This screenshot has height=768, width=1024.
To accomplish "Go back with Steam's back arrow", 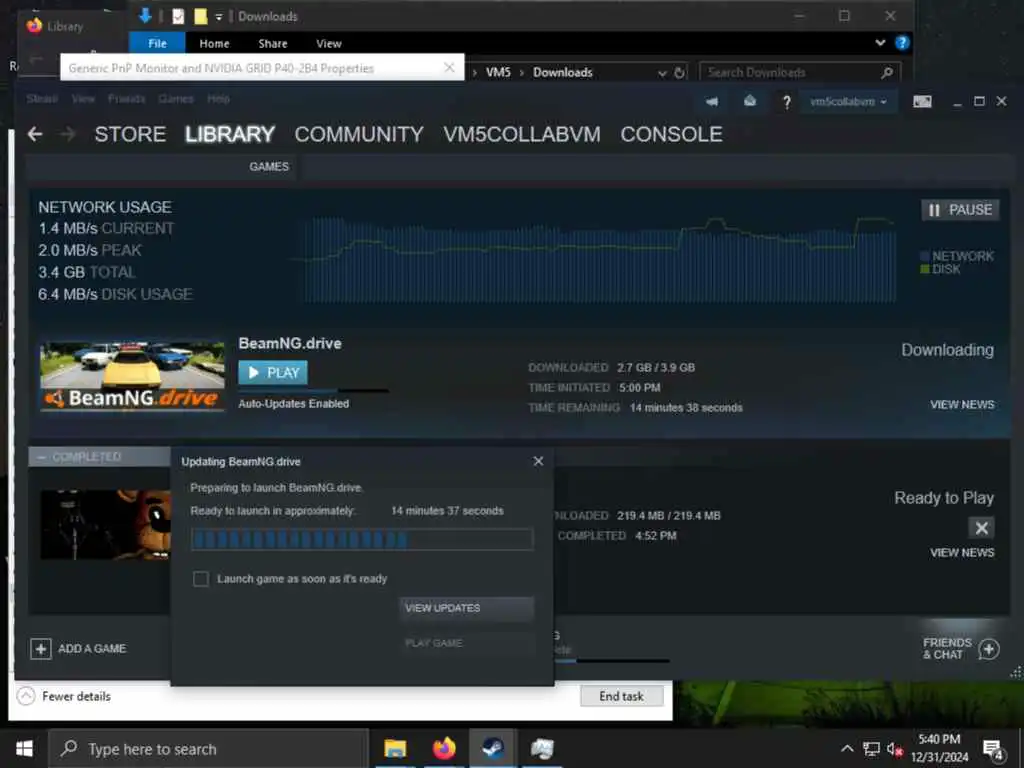I will click(x=35, y=135).
